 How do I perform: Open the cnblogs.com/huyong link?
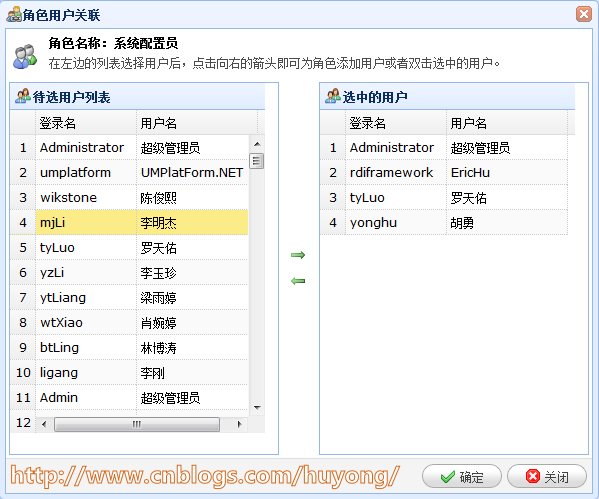pos(205,476)
